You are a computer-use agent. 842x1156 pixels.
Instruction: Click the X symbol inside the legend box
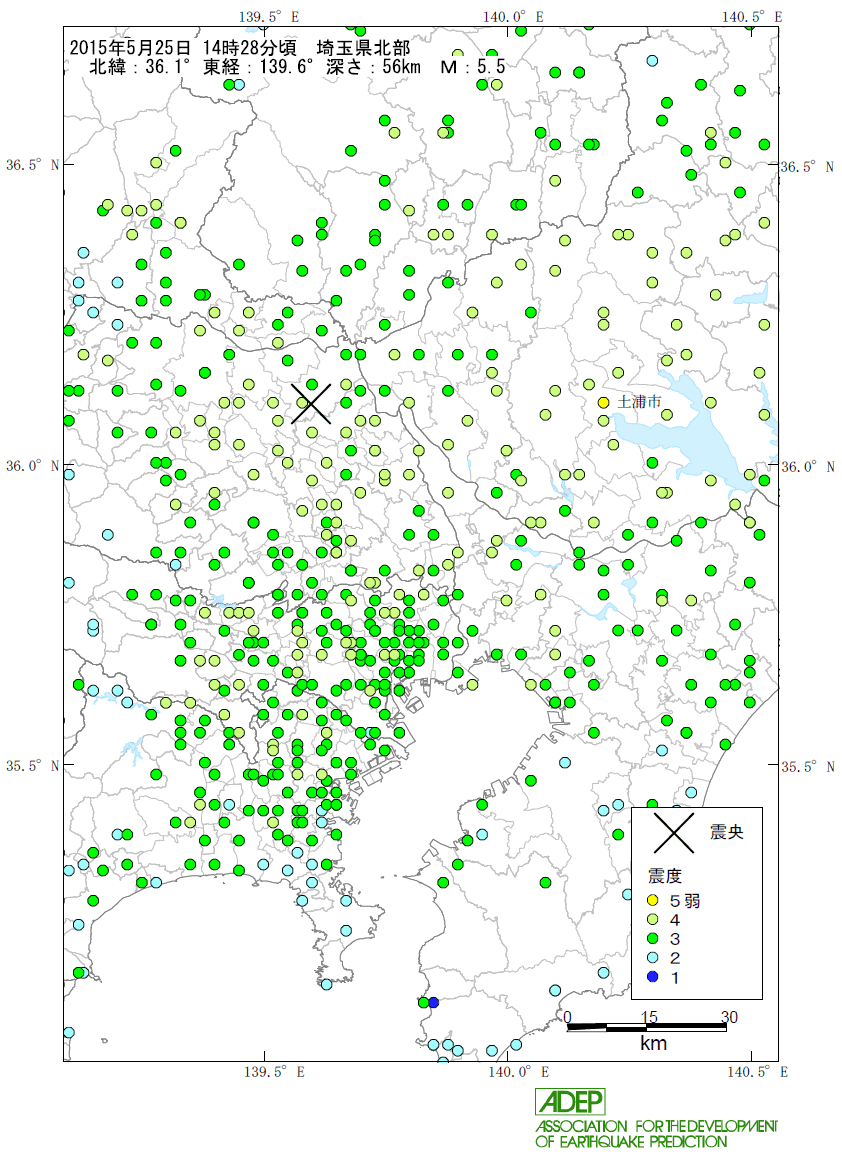coord(674,832)
